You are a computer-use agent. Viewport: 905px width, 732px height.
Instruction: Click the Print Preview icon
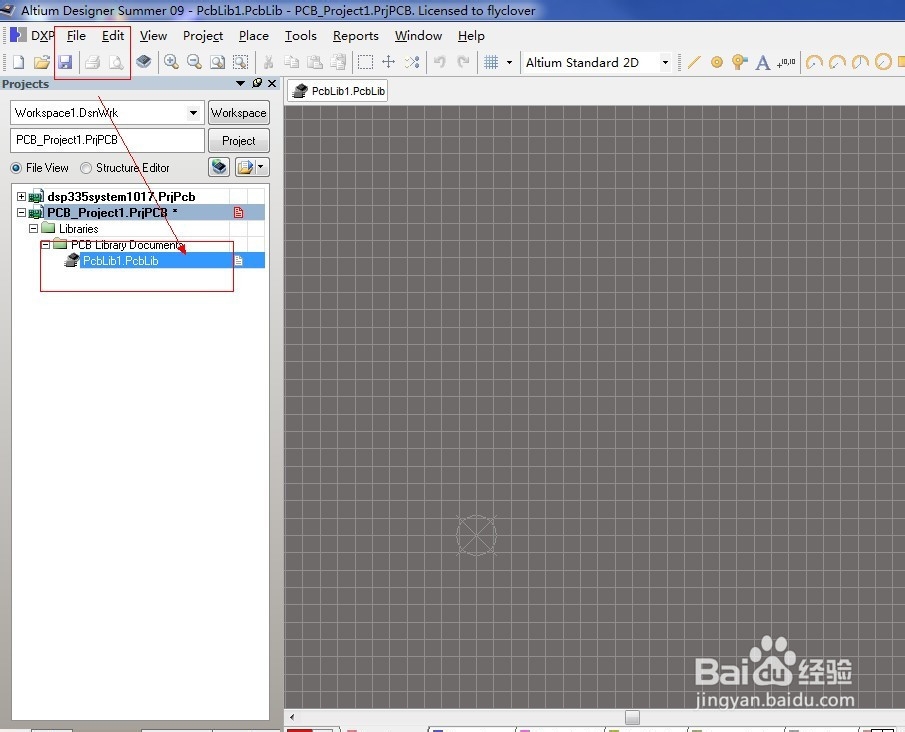(116, 62)
